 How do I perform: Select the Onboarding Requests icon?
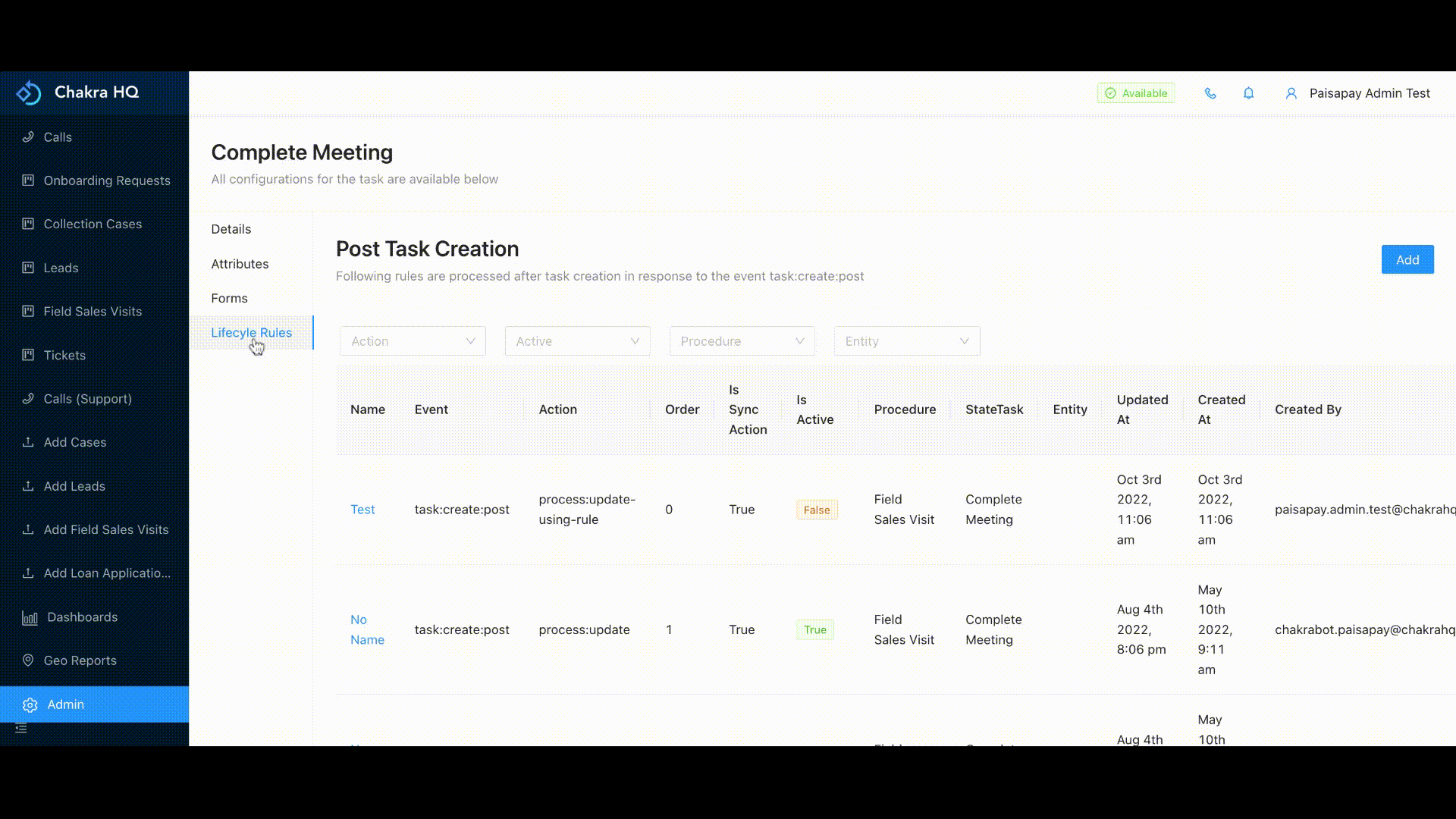(x=27, y=180)
